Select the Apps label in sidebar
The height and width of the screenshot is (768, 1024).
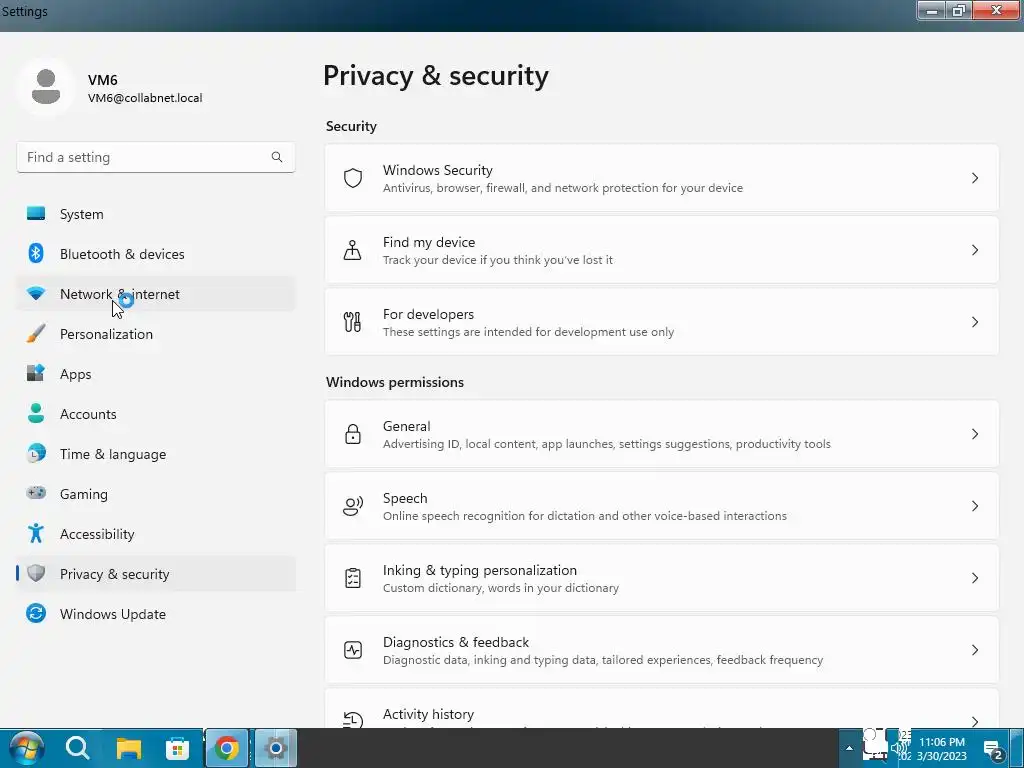[x=76, y=374]
